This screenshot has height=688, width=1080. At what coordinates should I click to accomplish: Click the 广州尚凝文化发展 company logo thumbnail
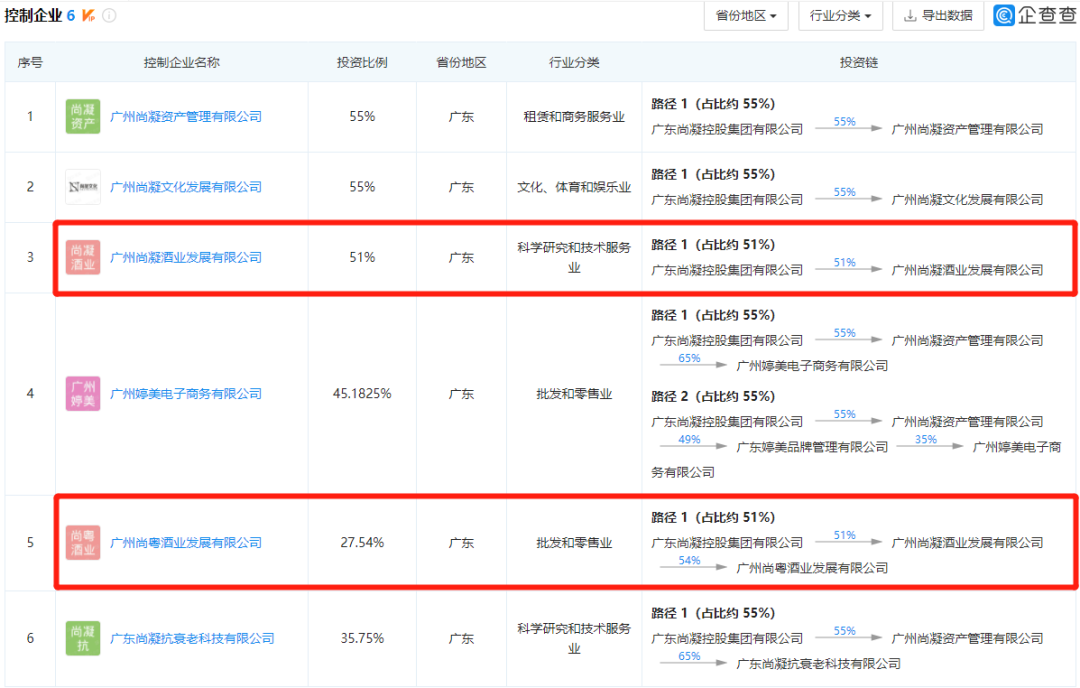pos(83,187)
